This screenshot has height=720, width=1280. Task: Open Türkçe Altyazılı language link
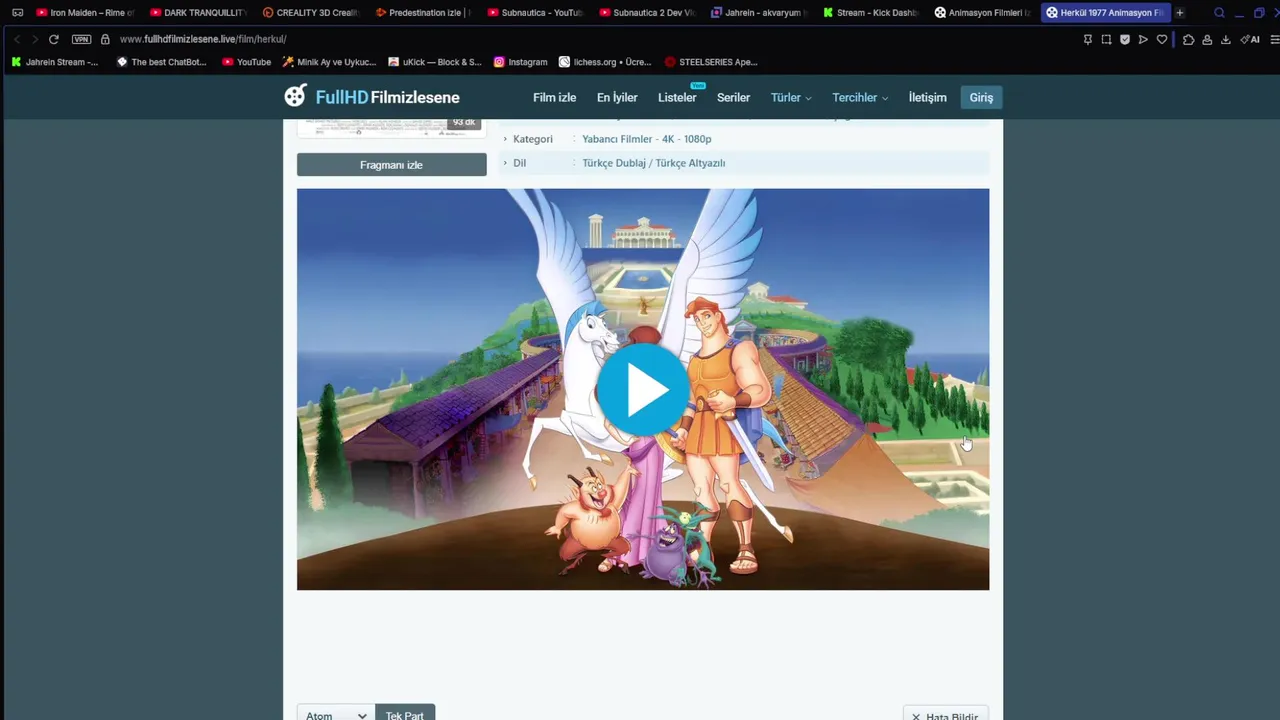pos(690,163)
